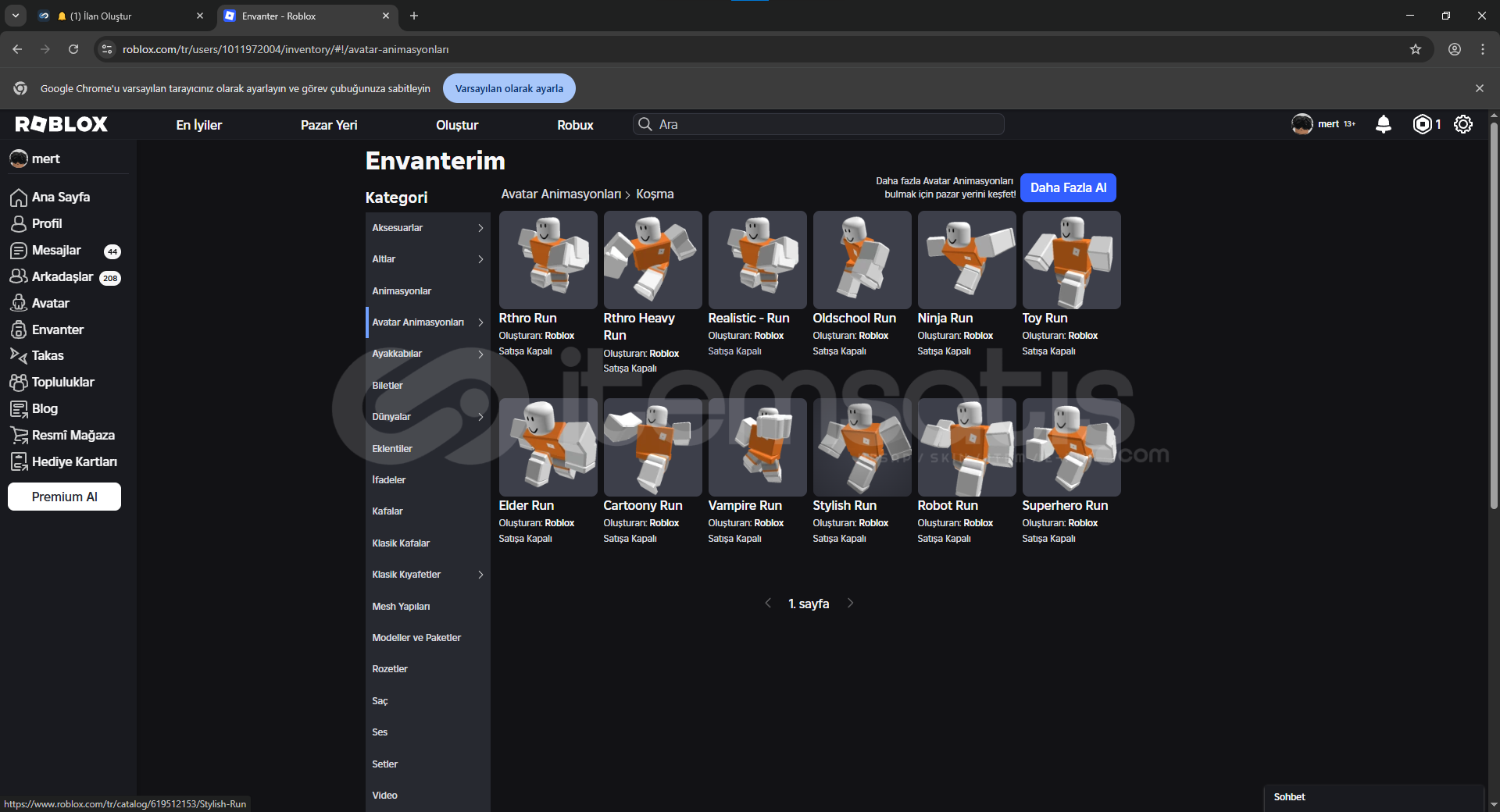Click Varsayılan olarak ayarla button
The height and width of the screenshot is (812, 1500).
coord(509,88)
